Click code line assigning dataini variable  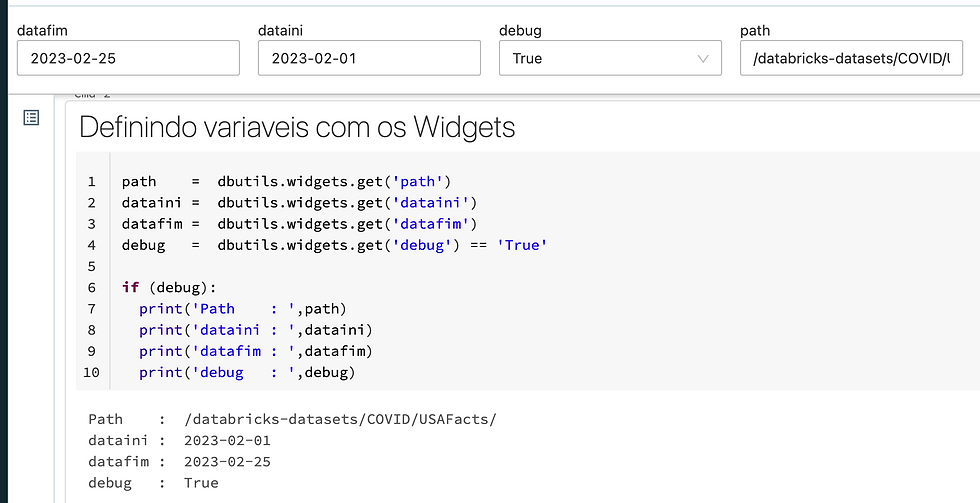tap(299, 202)
